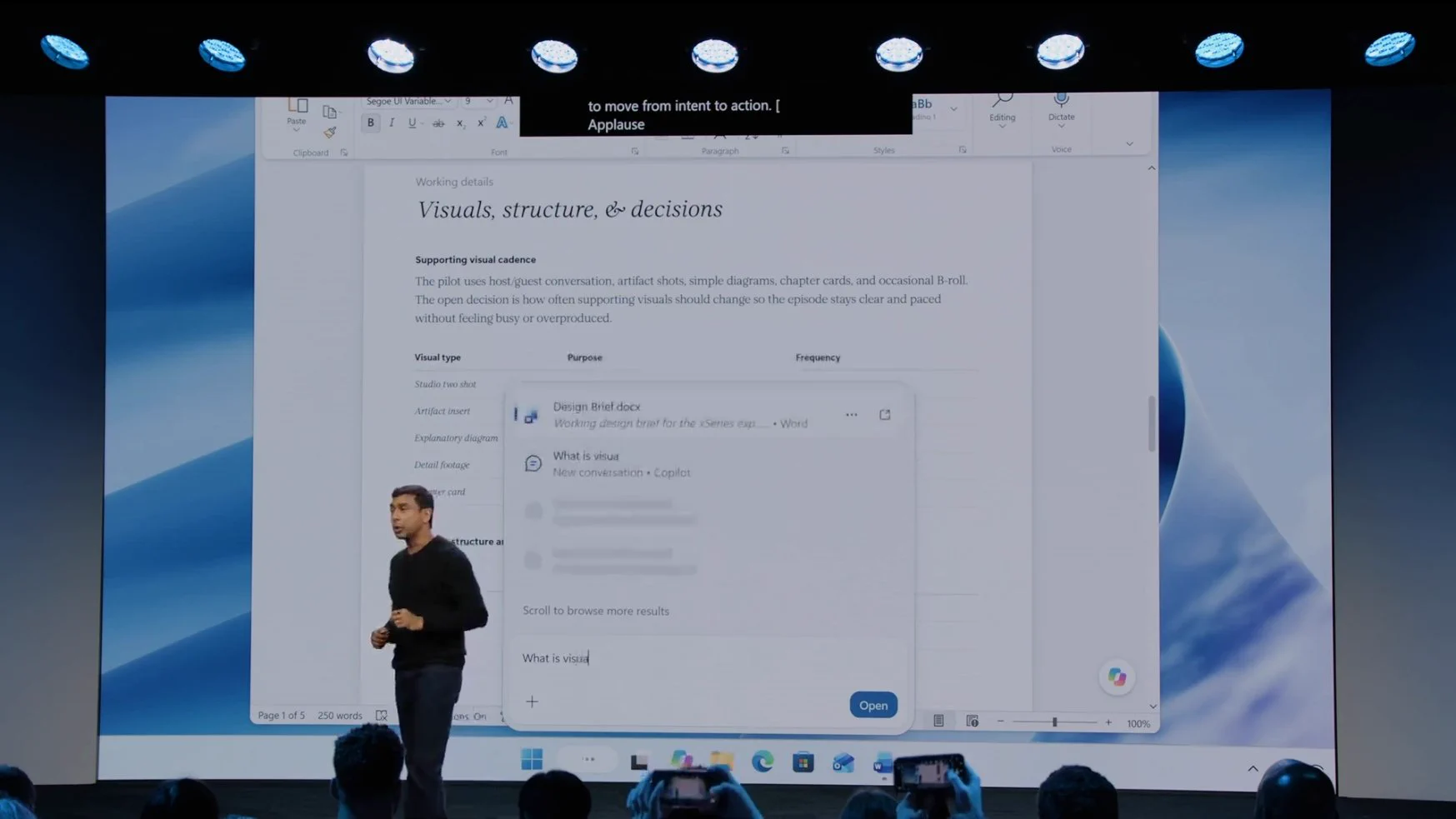The image size is (1456, 819).
Task: Open Windows Start menu
Action: point(532,759)
